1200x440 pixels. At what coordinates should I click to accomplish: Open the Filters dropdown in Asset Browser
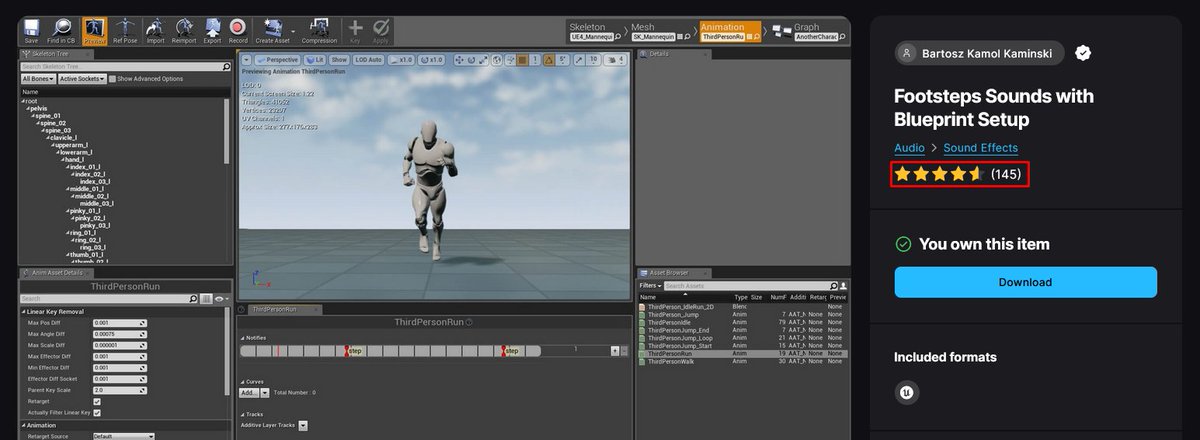click(x=651, y=286)
